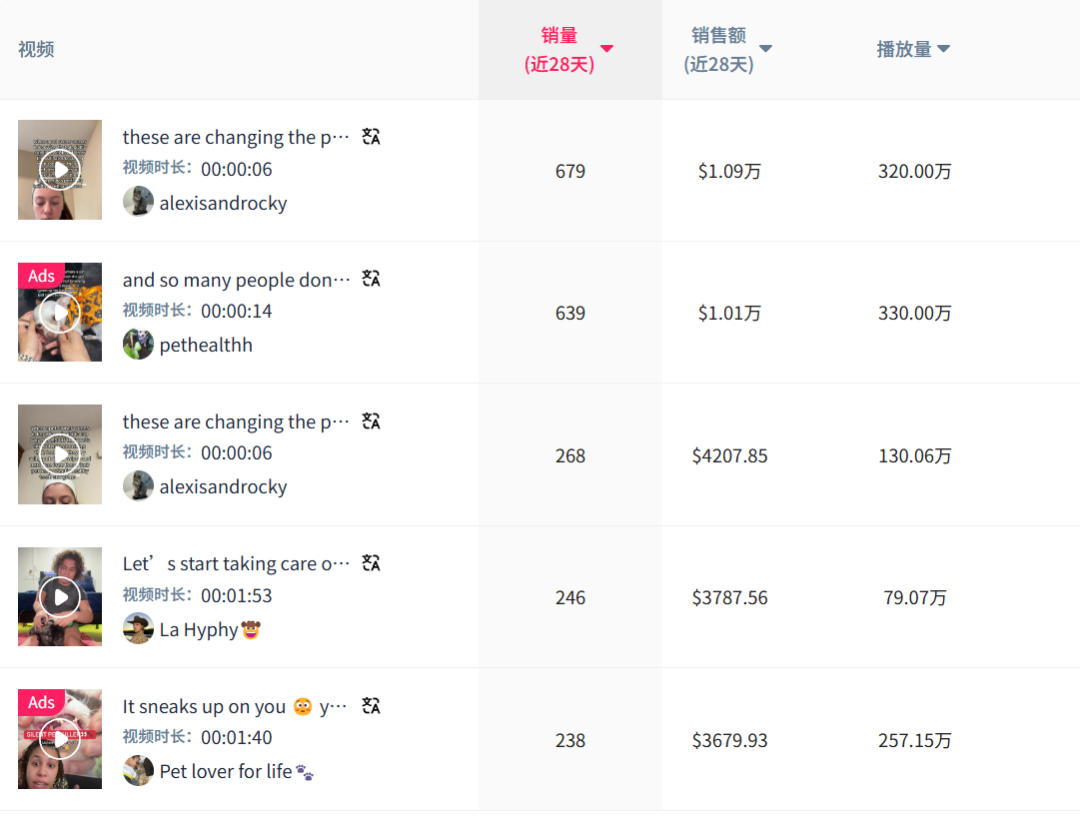Play the first alexisandrocky video thumbnail

click(60, 170)
